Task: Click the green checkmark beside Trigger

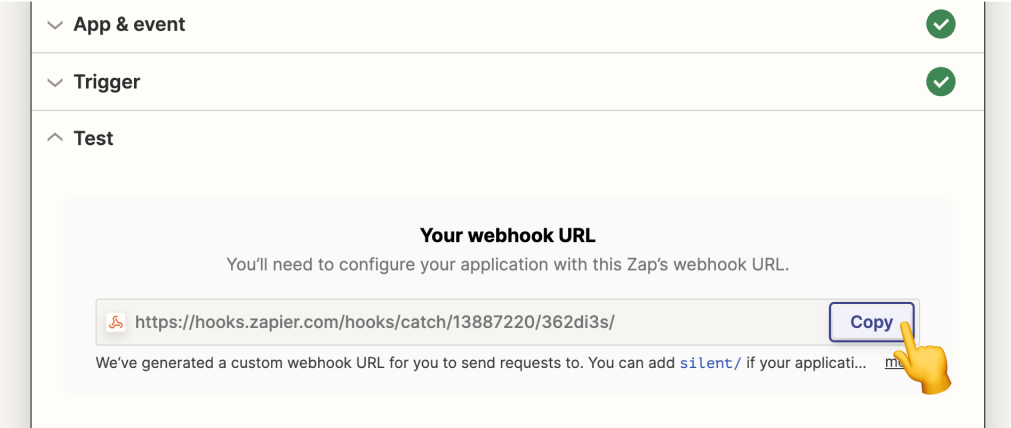Action: pyautogui.click(x=941, y=82)
